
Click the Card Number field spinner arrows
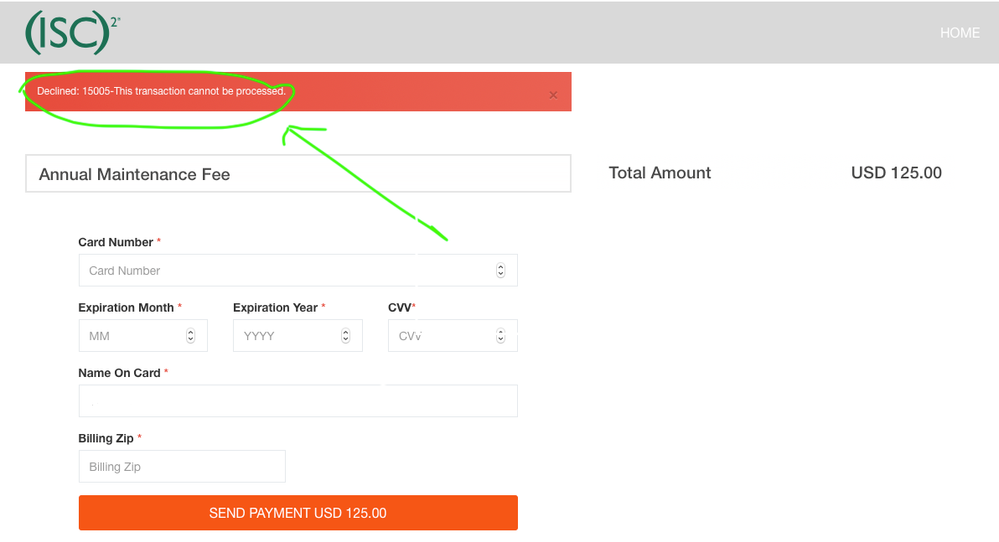[x=501, y=270]
